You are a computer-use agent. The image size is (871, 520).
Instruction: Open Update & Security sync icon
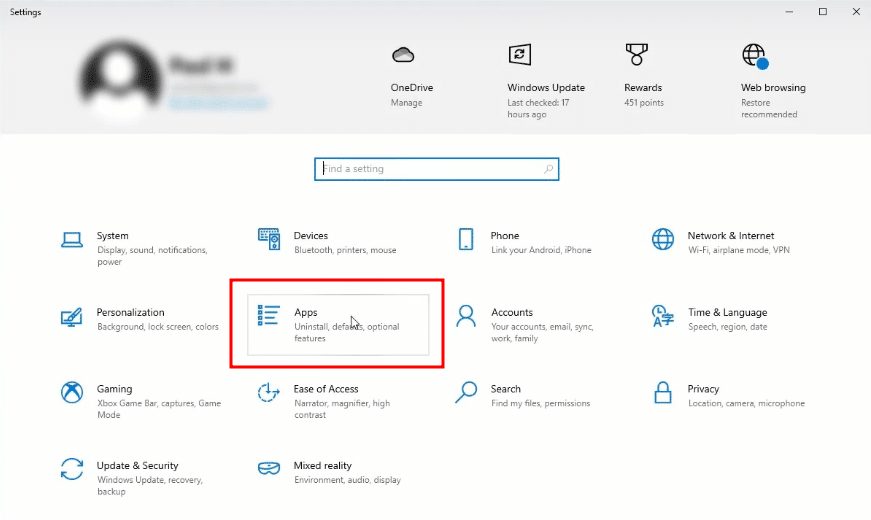tap(71, 469)
